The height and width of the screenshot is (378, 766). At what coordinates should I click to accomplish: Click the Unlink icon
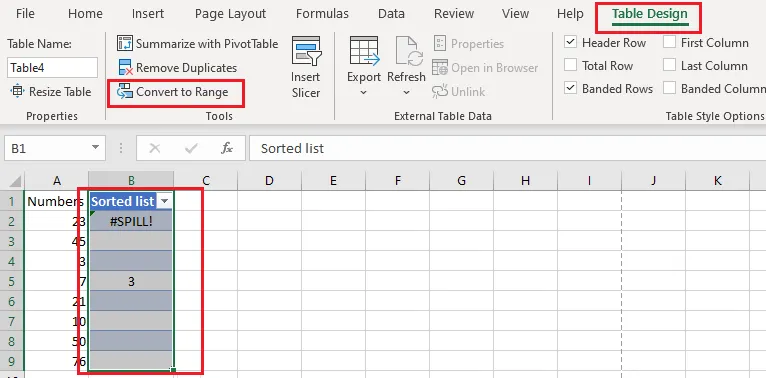pyautogui.click(x=440, y=91)
